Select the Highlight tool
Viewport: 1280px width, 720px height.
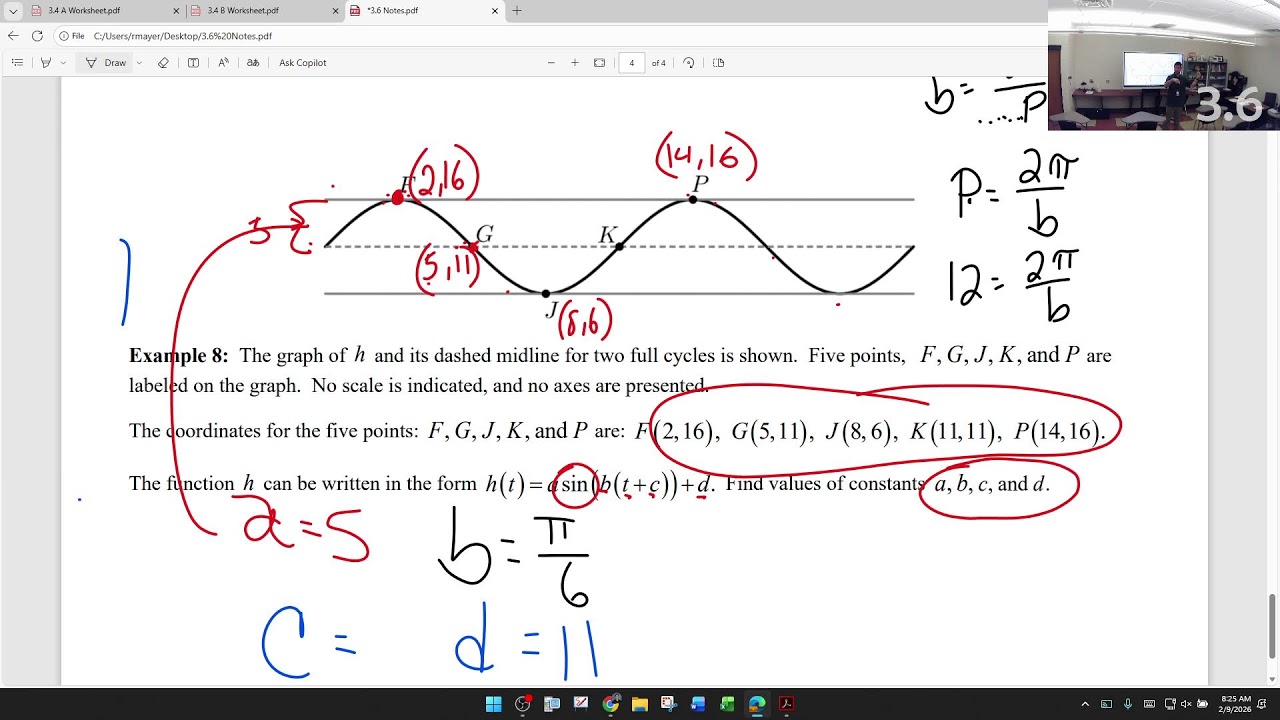point(46,62)
